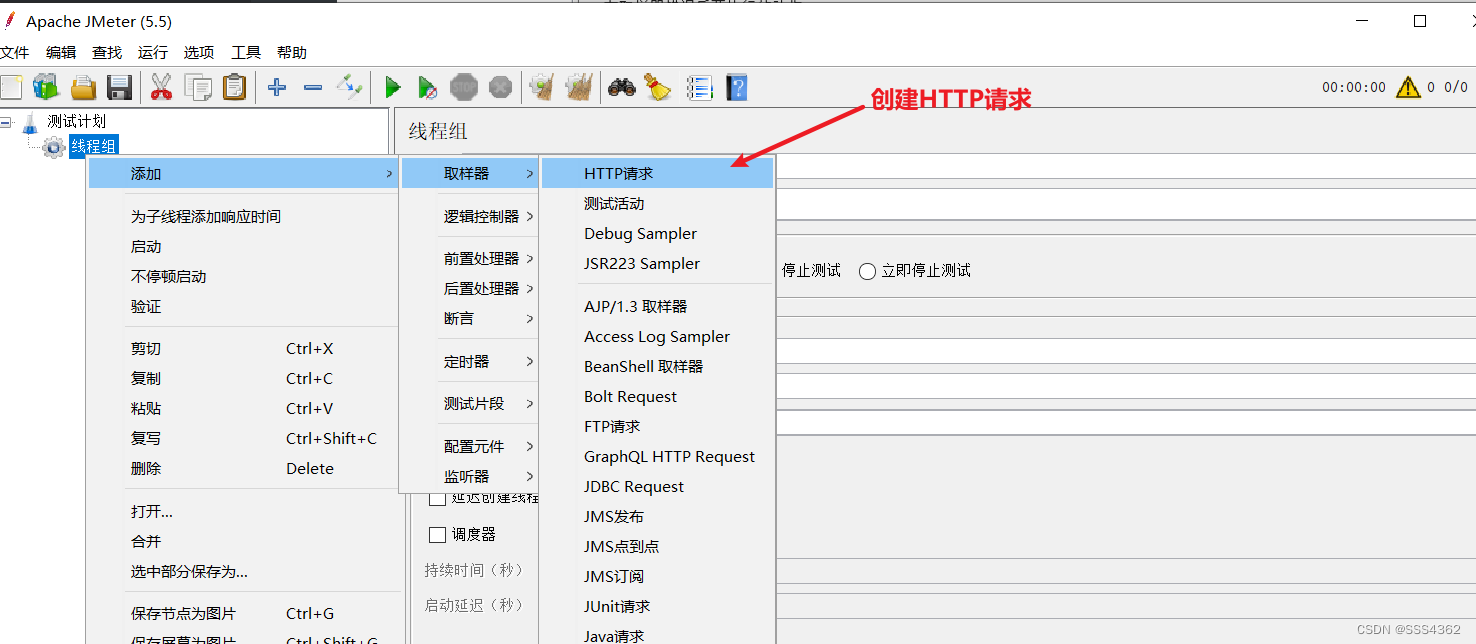Collapse all nodes with the minus icon

[313, 88]
